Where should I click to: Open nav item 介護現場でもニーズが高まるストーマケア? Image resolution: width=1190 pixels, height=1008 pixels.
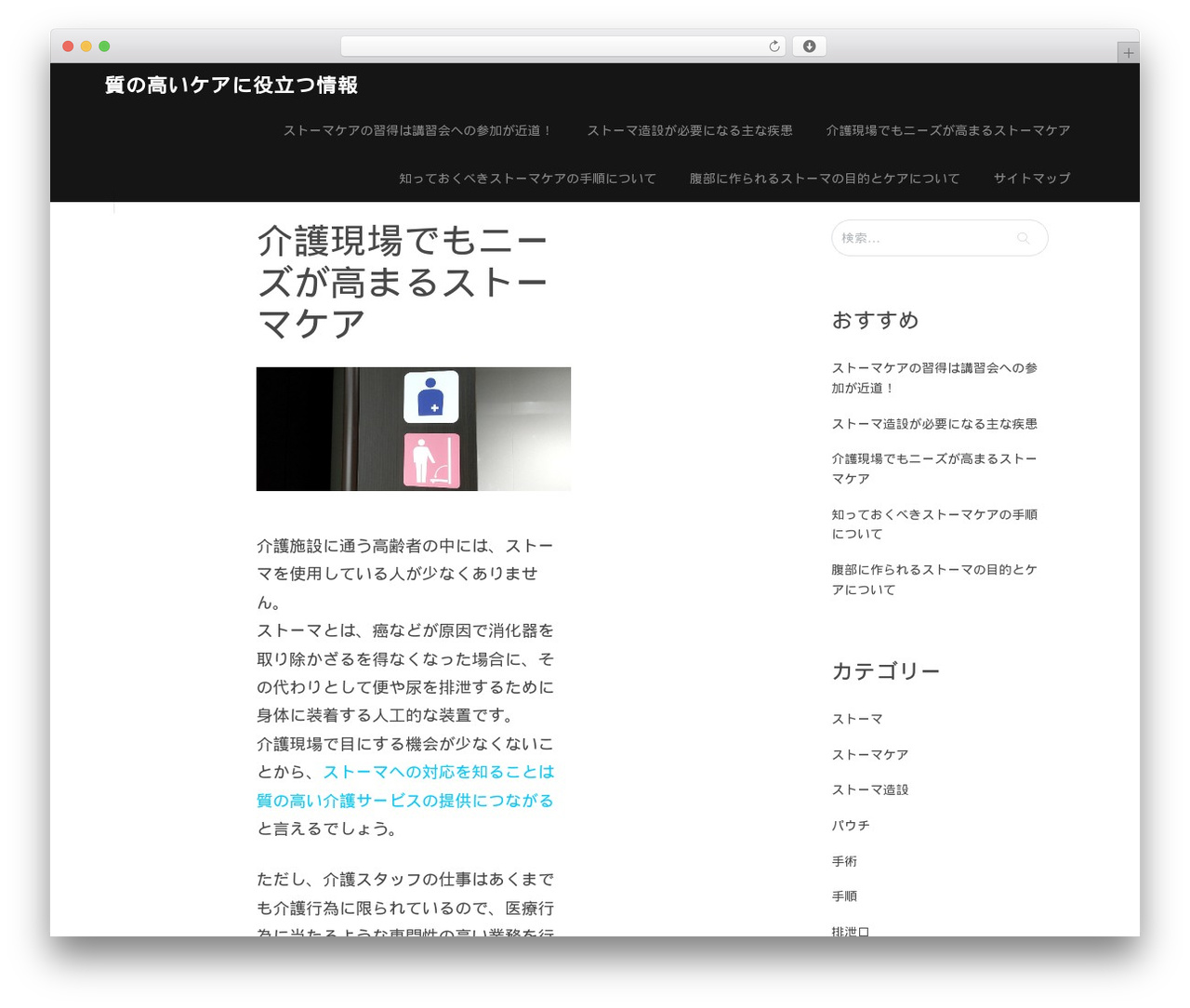[948, 130]
